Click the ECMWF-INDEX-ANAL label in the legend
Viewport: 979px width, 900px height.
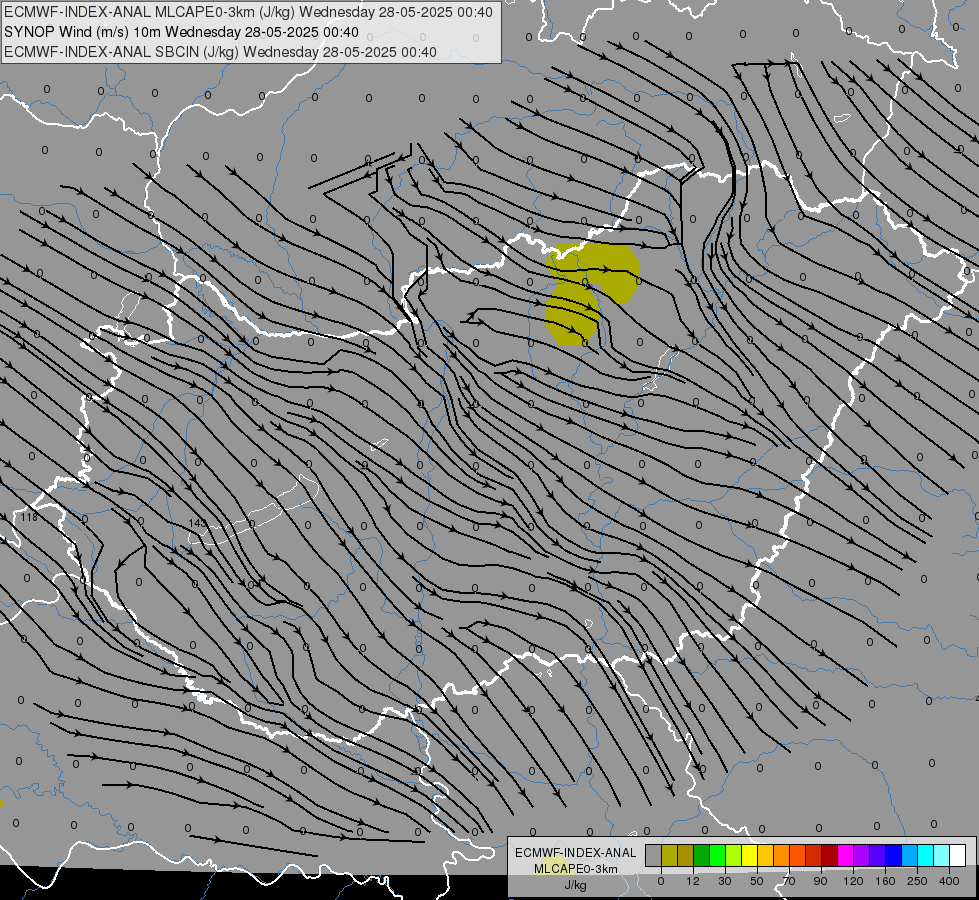point(576,853)
